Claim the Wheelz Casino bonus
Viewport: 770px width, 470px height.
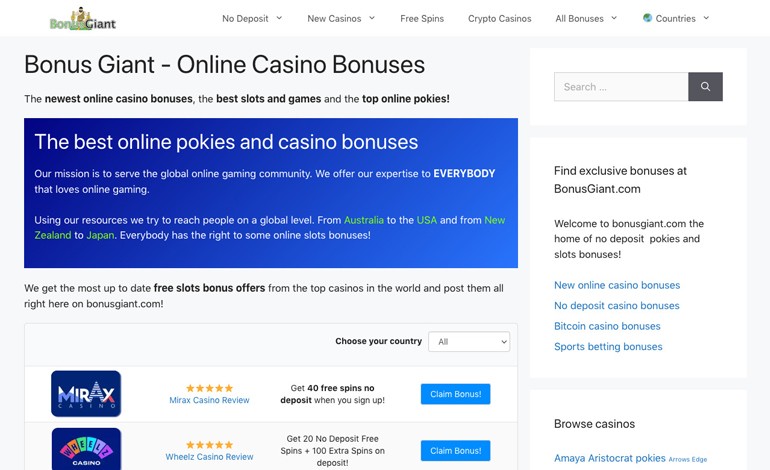pyautogui.click(x=455, y=450)
